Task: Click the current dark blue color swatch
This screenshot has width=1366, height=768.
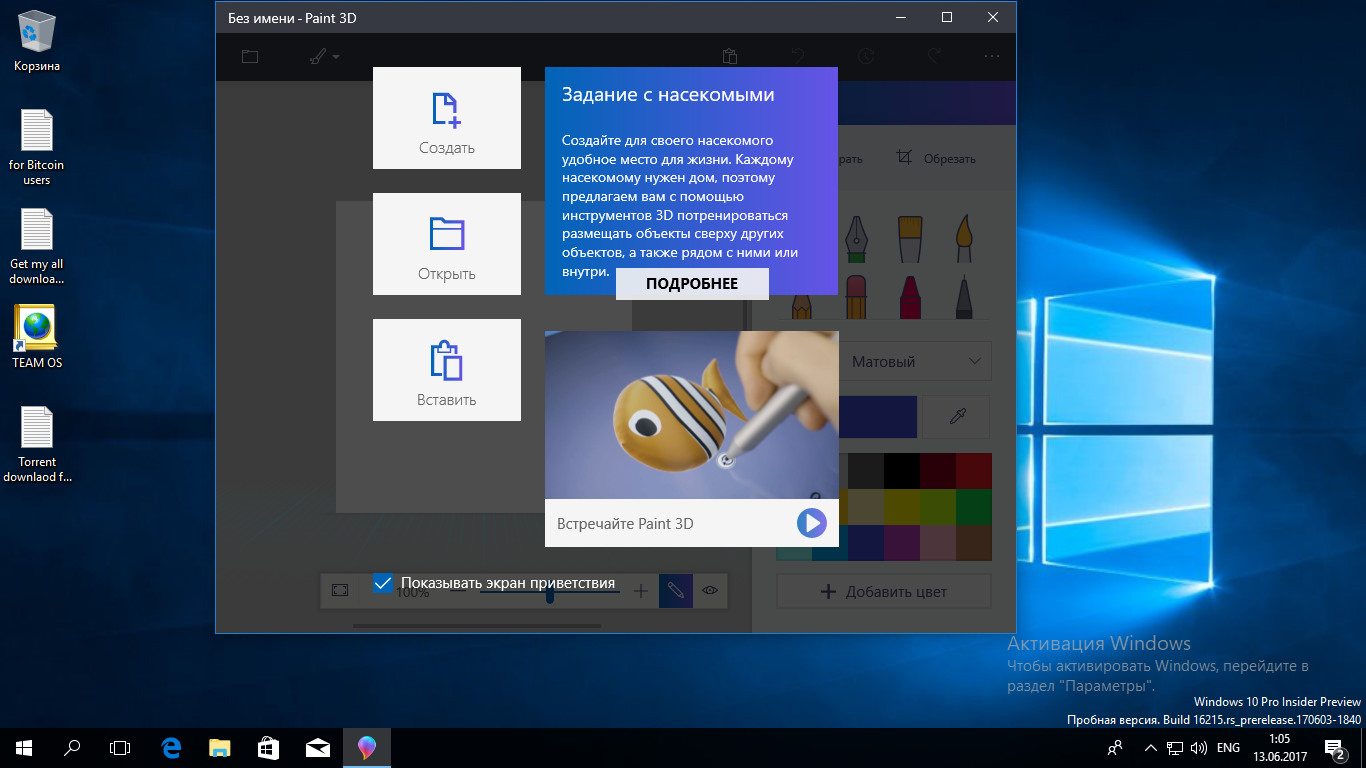Action: [877, 417]
